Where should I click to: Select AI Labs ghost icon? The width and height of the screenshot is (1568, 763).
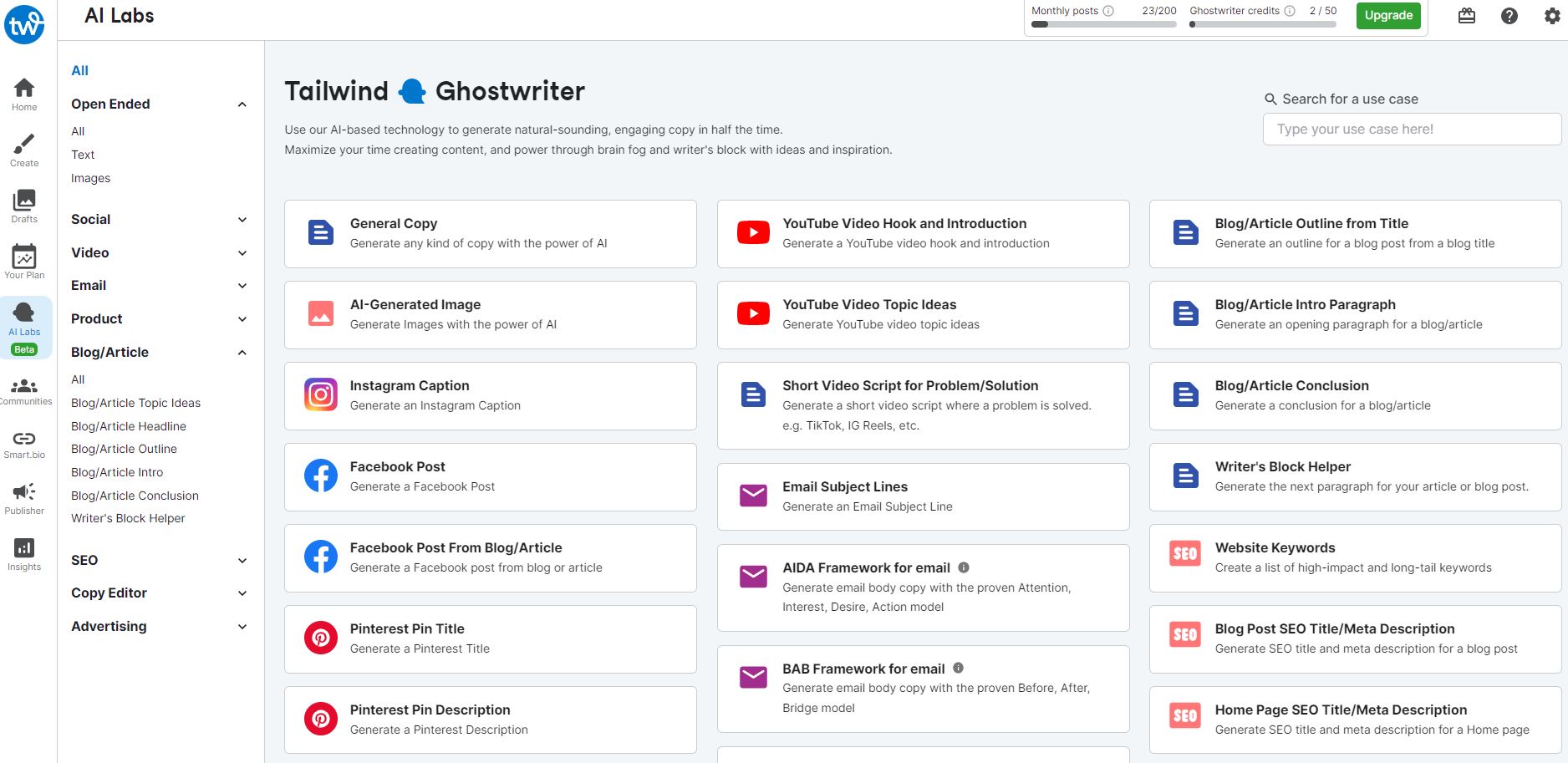coord(24,313)
